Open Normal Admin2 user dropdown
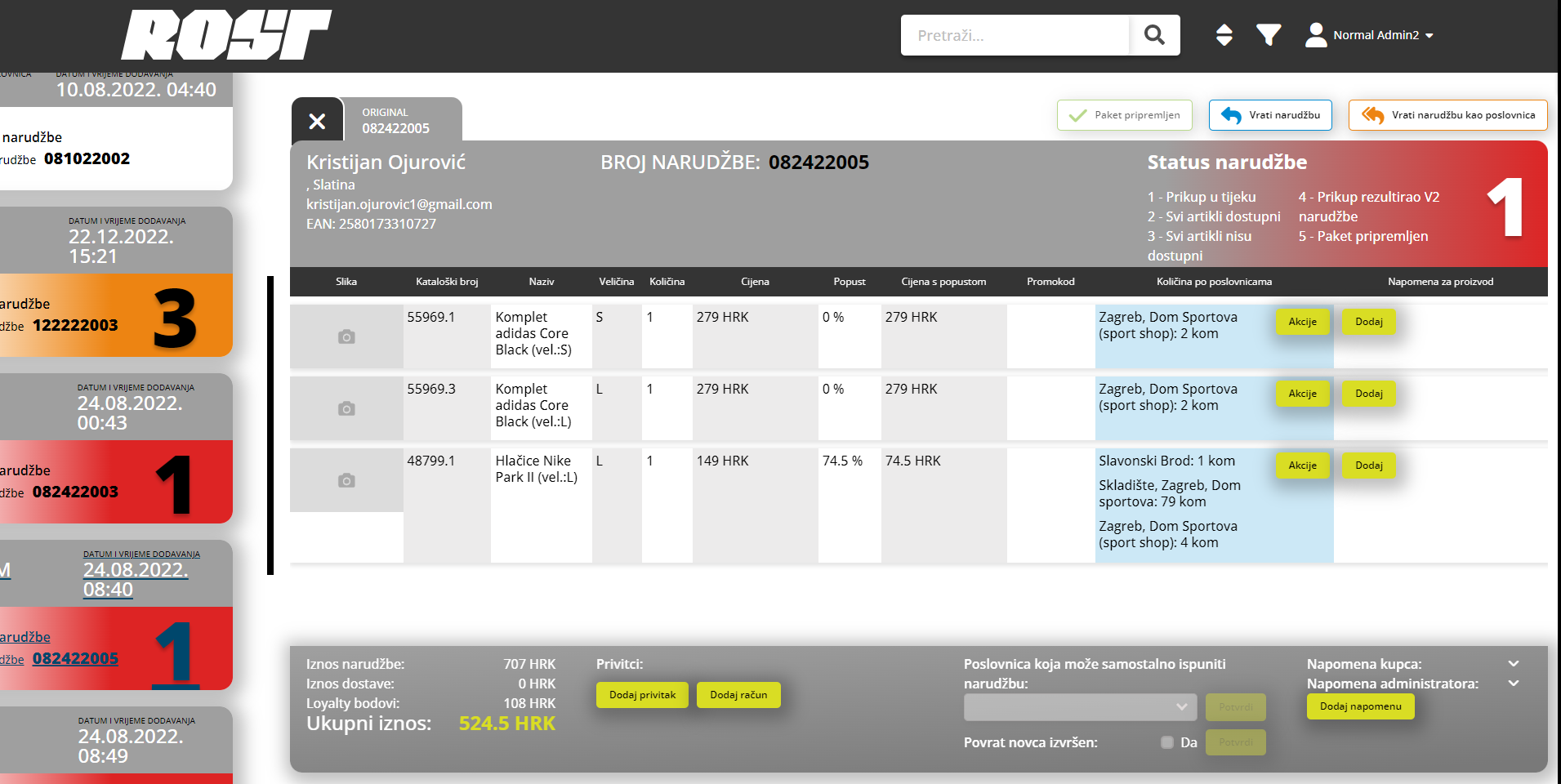 [x=1384, y=35]
